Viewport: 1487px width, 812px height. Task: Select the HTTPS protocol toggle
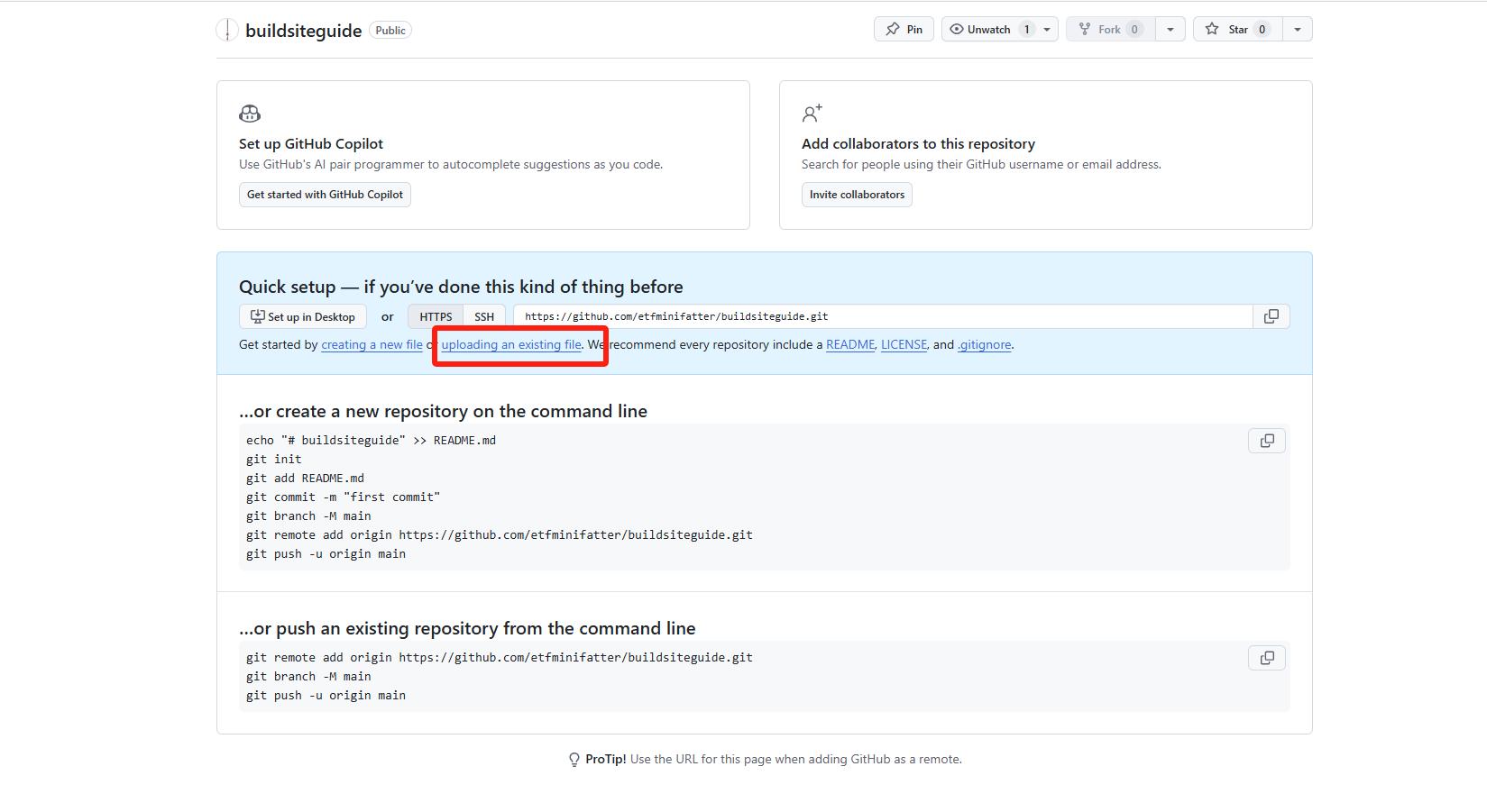tap(436, 317)
